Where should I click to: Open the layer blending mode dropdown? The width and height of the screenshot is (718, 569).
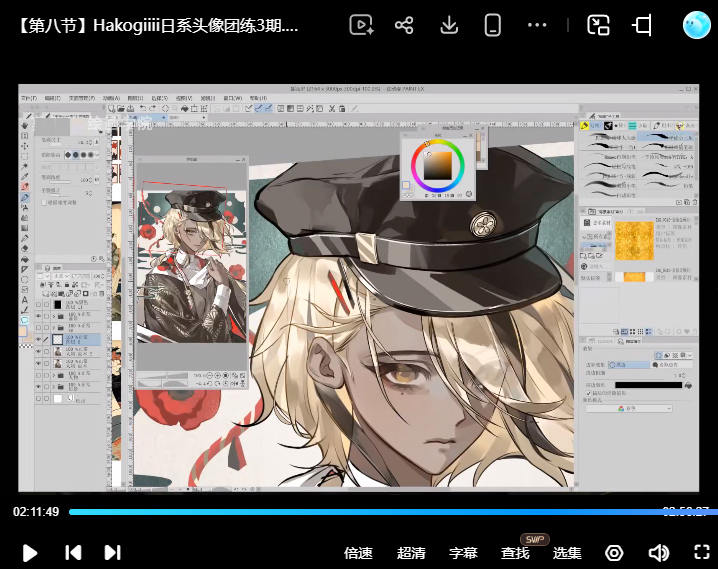click(72, 276)
